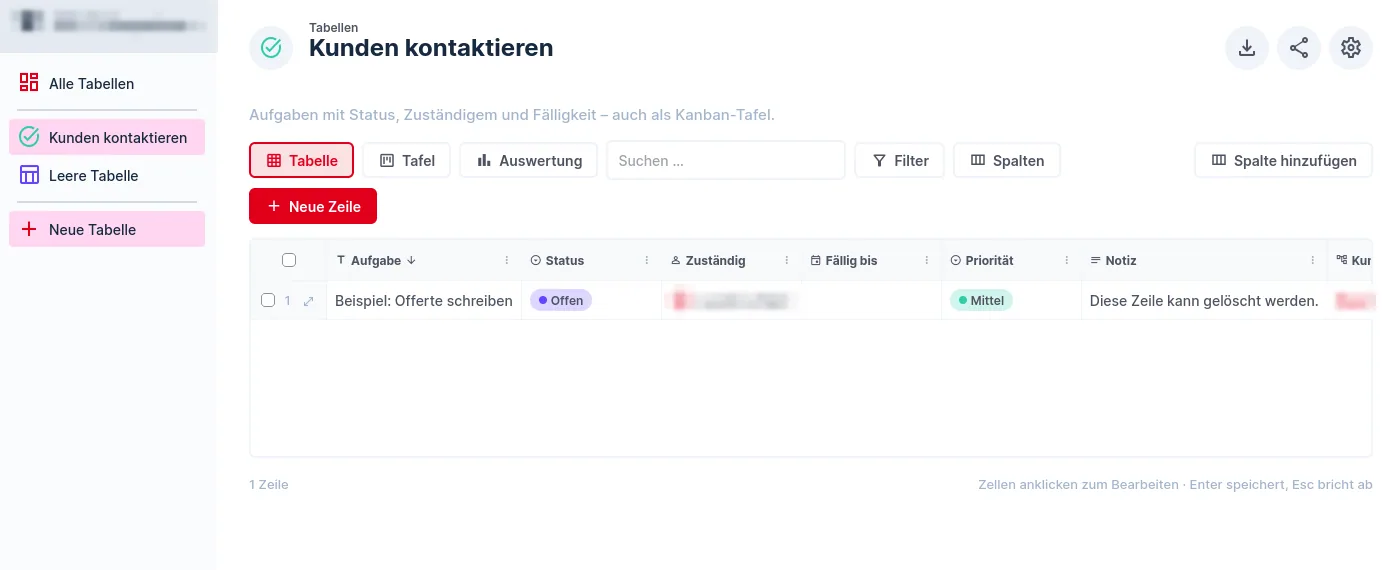
Task: Open the Aufgabe column options menu dots
Action: click(507, 260)
